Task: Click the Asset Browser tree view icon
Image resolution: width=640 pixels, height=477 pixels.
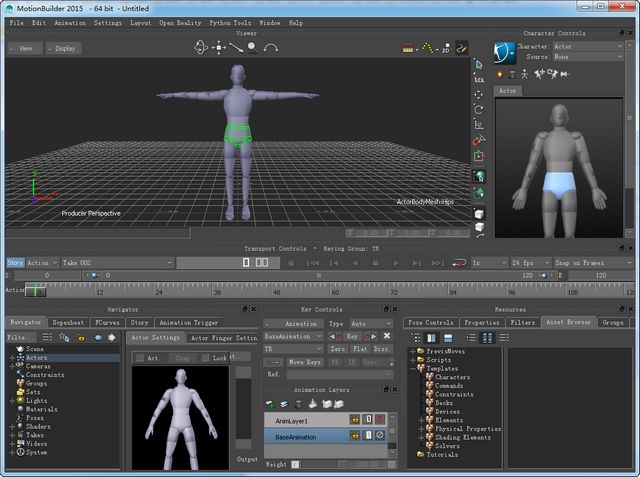Action: (416, 337)
